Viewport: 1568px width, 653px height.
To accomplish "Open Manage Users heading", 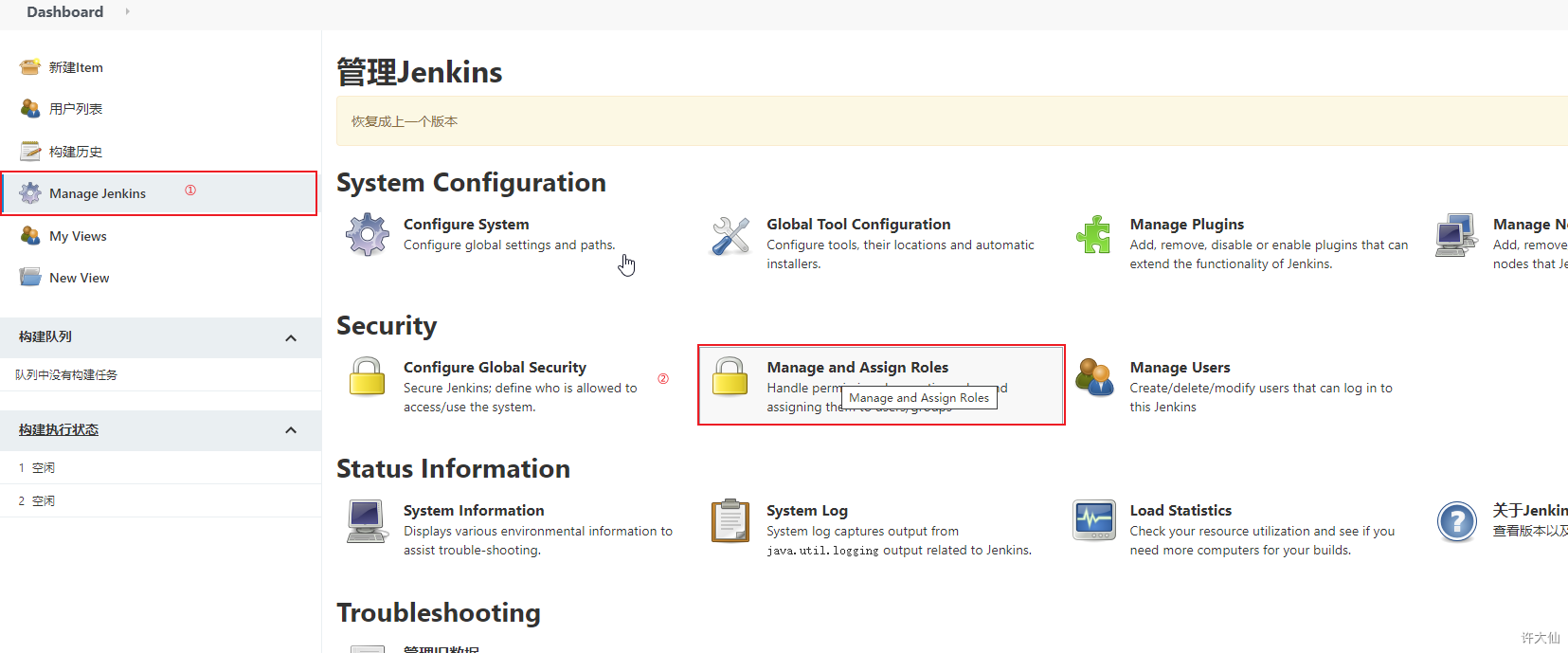I will point(1180,368).
